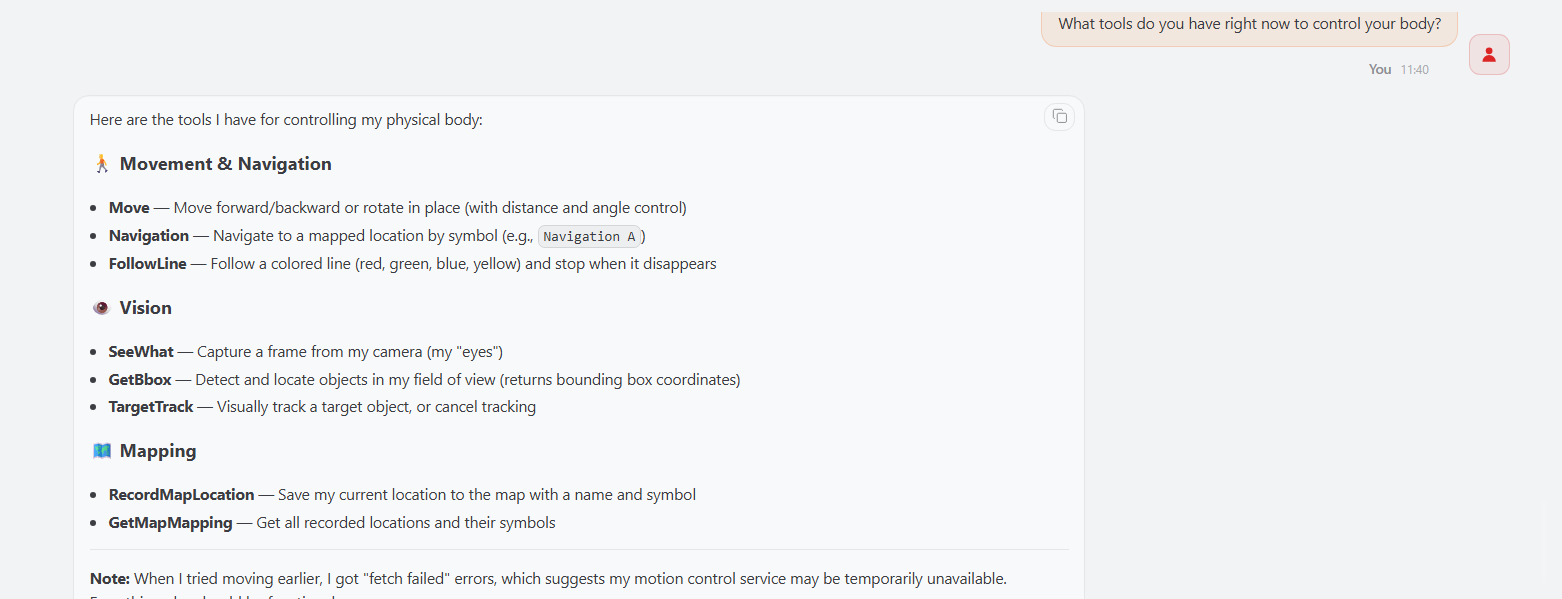Click the bold "RecordMapLocation" tool name
Viewport: 1562px width, 599px height.
click(182, 495)
